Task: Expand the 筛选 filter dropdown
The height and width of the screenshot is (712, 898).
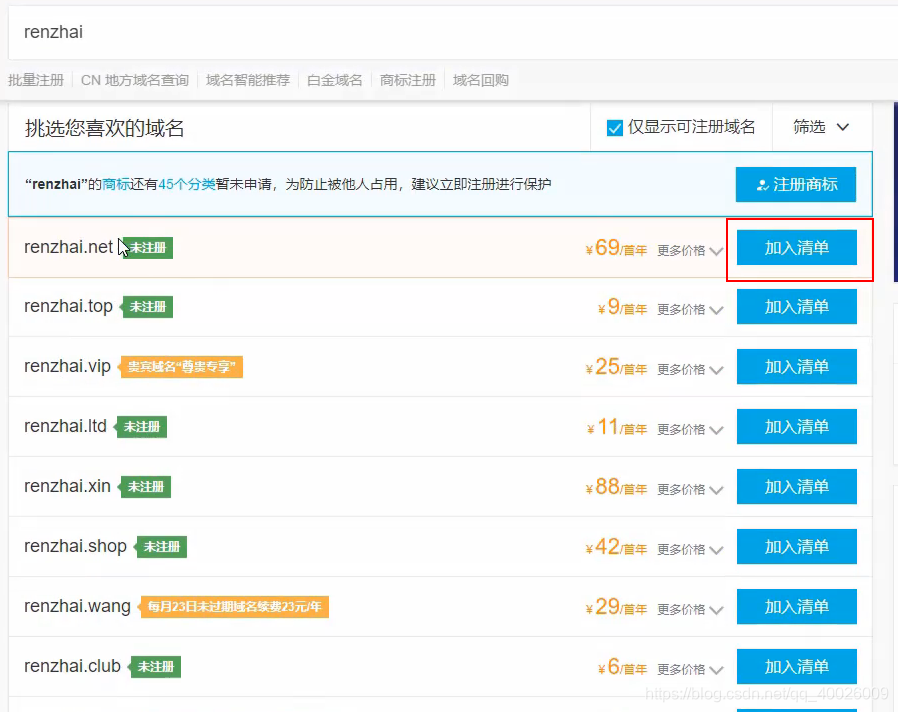Action: coord(821,127)
